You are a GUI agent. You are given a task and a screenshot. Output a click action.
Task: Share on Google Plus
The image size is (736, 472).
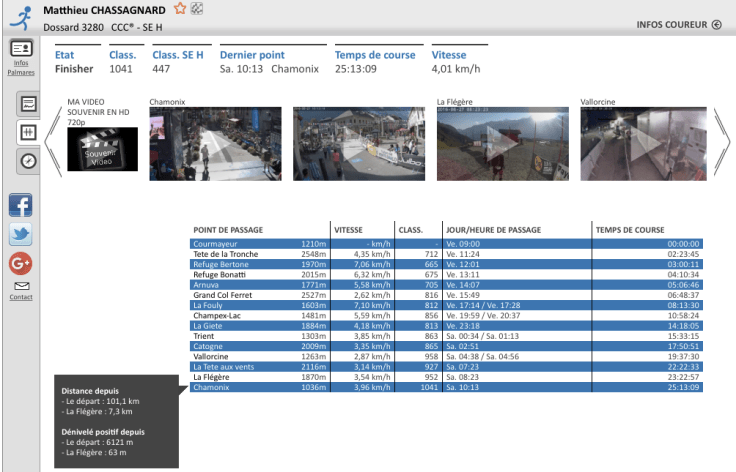pyautogui.click(x=21, y=264)
